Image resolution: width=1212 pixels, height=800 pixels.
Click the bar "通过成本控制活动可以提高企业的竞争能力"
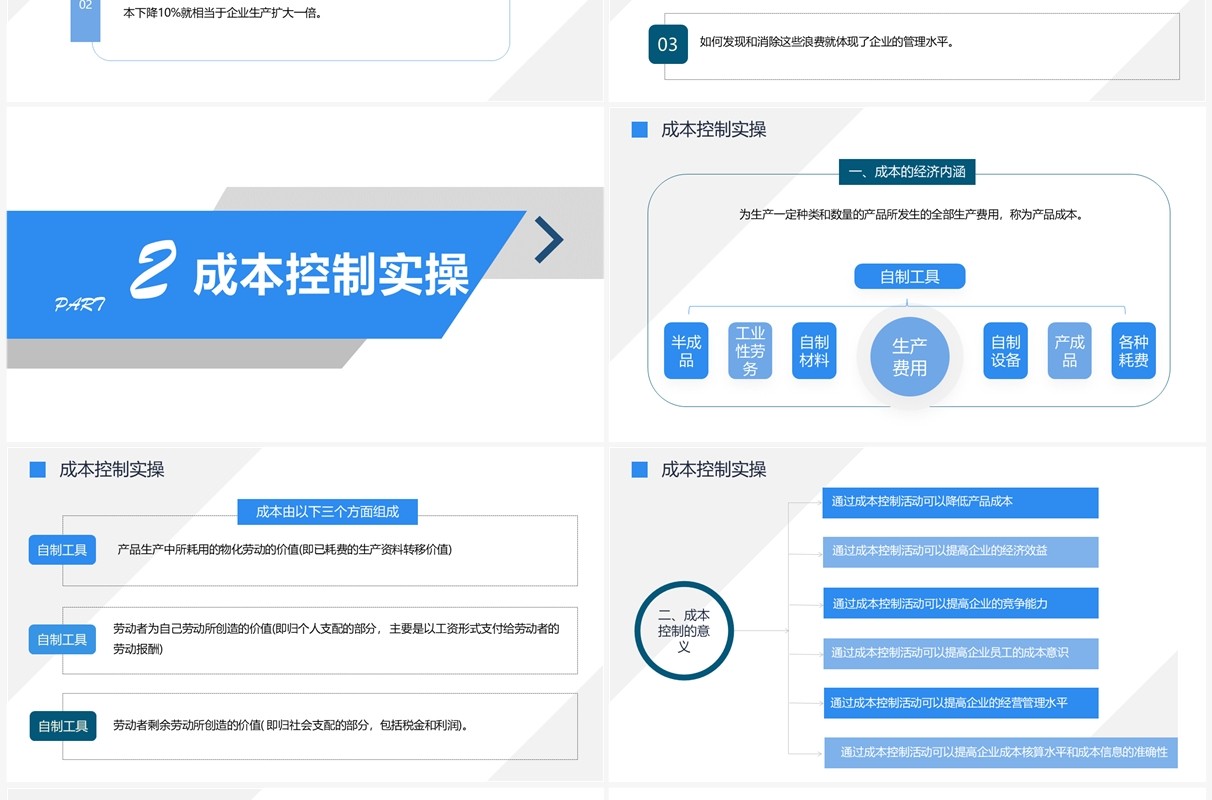[x=961, y=603]
